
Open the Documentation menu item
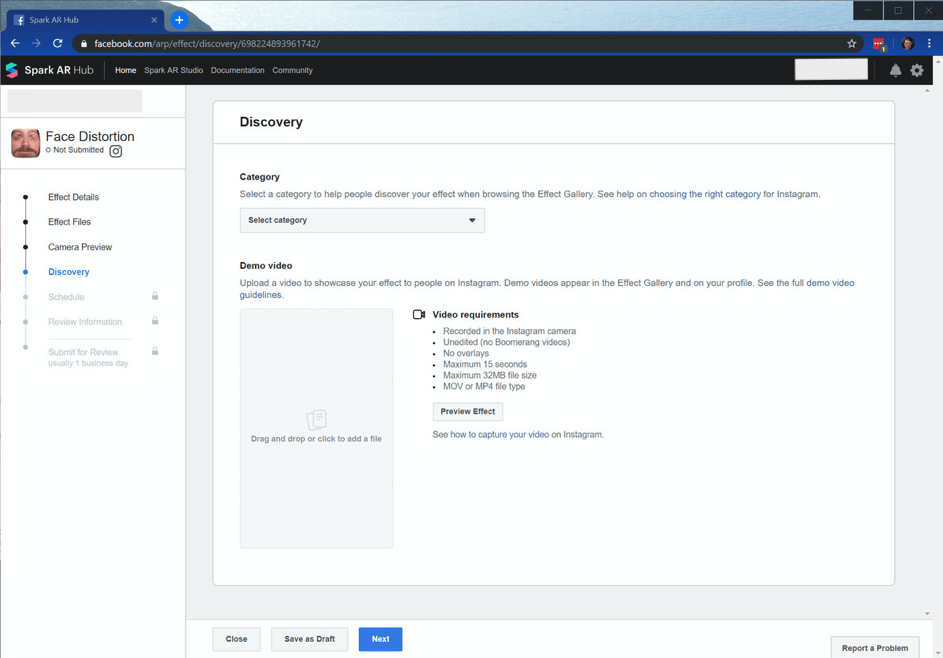[x=238, y=70]
